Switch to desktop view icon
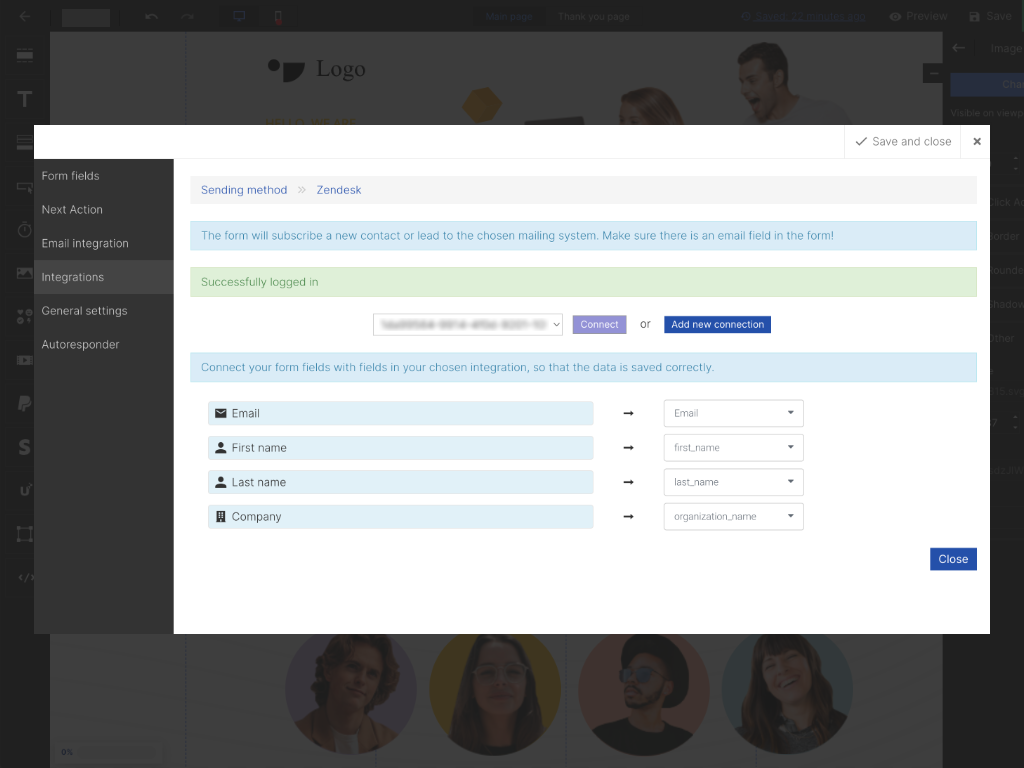1024x768 pixels. (239, 17)
